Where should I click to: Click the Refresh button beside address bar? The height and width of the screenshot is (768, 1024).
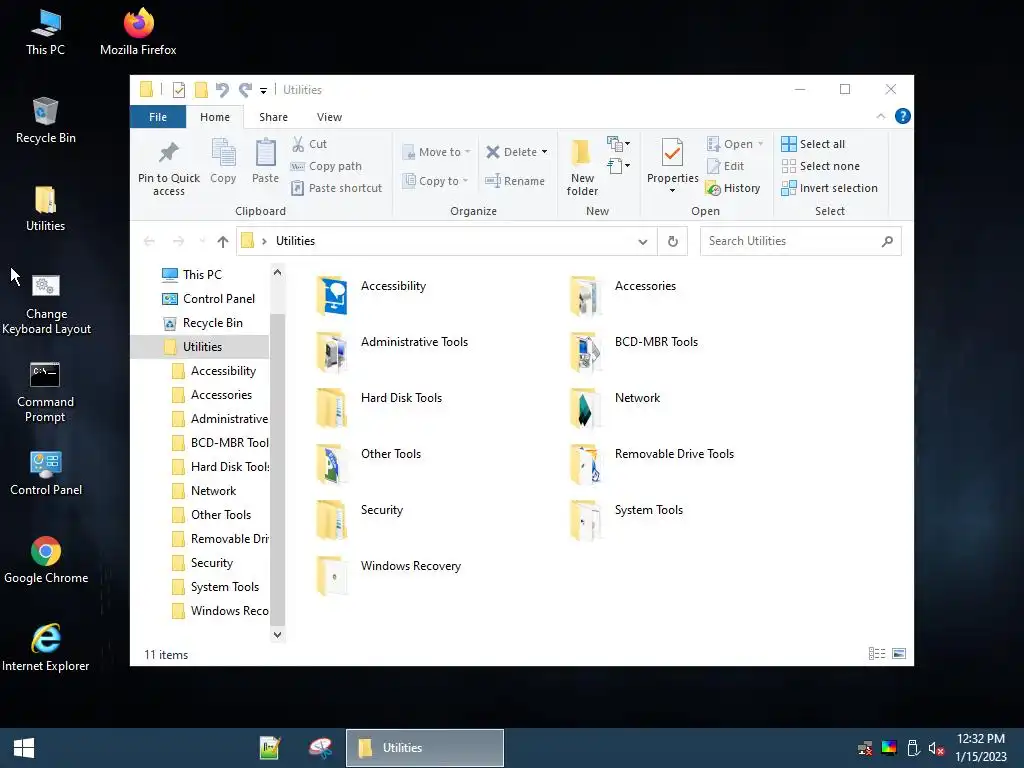coord(673,241)
